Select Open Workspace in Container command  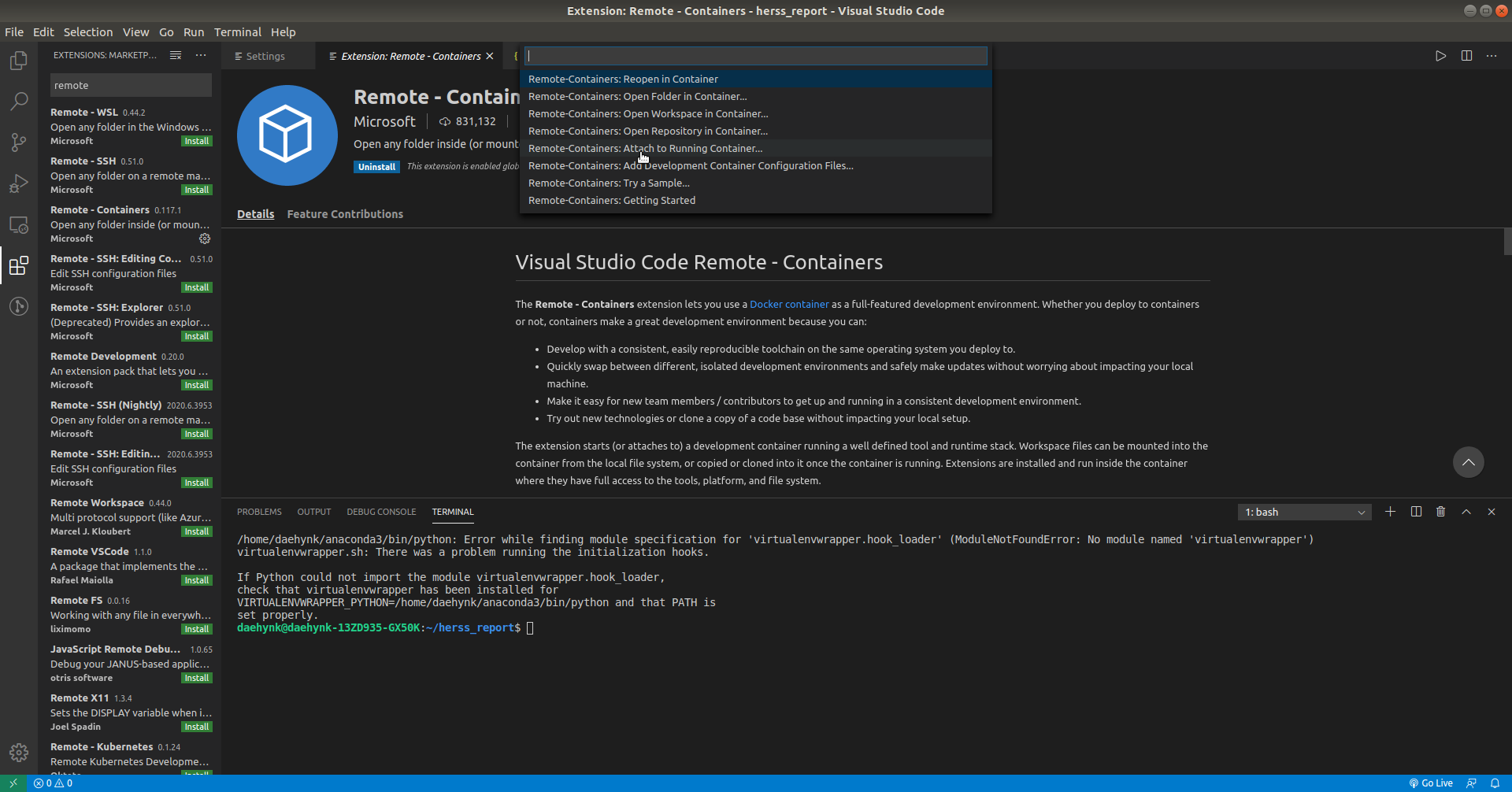756,113
